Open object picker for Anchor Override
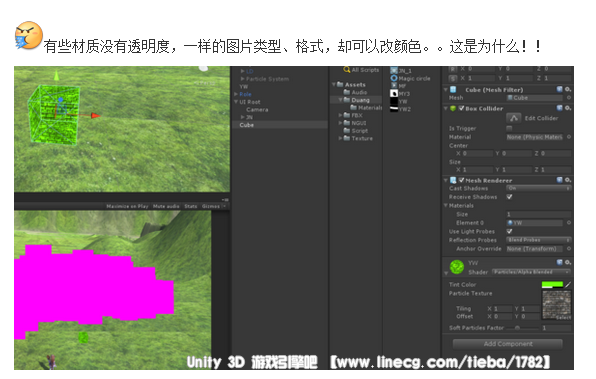Image resolution: width=596 pixels, height=379 pixels. [569, 249]
